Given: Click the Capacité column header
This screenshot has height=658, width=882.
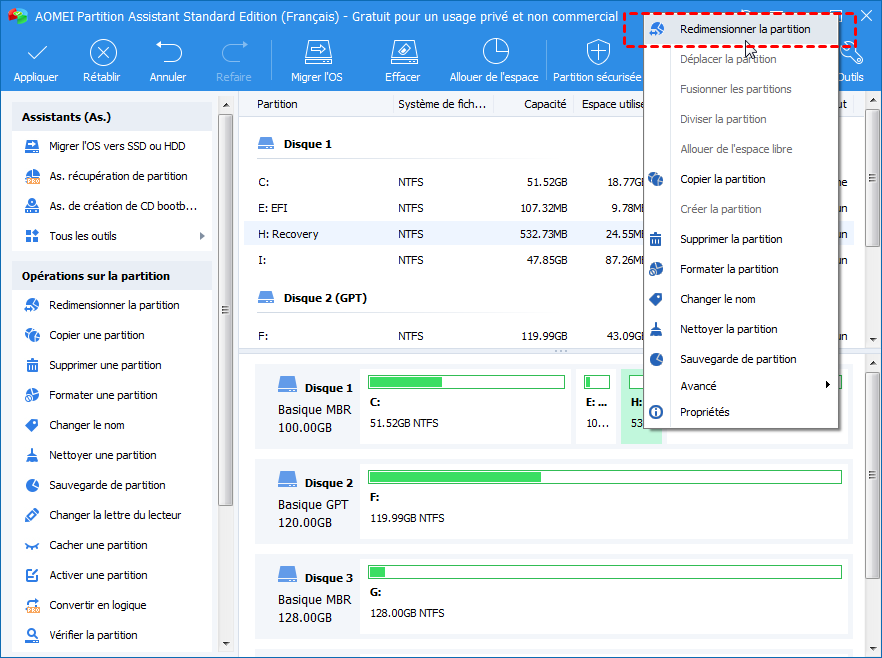Looking at the screenshot, I should [x=545, y=104].
